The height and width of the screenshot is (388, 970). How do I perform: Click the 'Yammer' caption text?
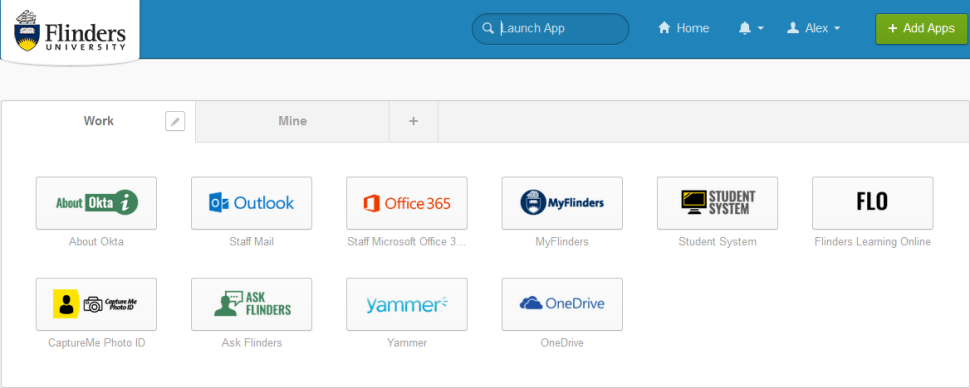[x=407, y=343]
